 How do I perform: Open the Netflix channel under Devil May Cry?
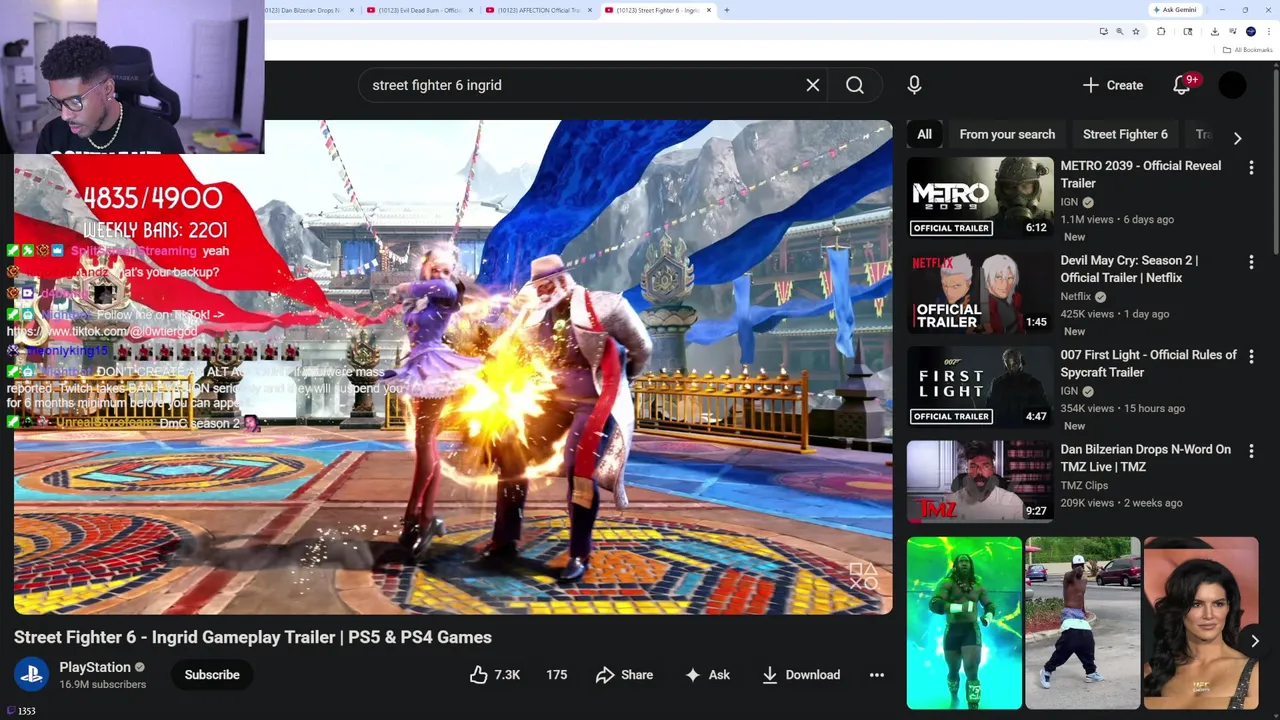[1075, 296]
